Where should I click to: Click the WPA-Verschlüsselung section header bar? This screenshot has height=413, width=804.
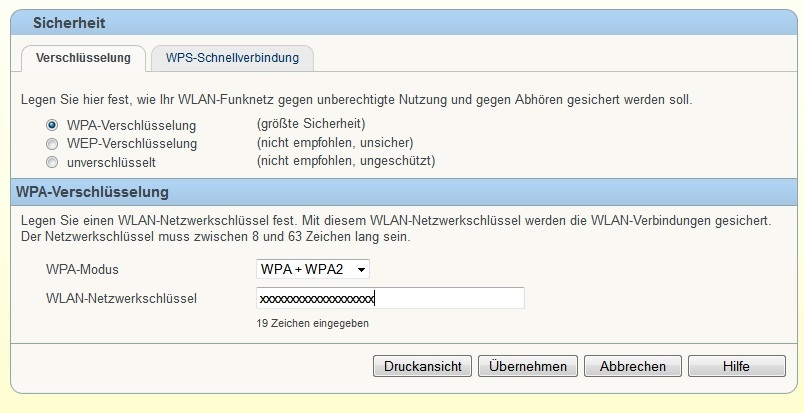click(x=93, y=191)
